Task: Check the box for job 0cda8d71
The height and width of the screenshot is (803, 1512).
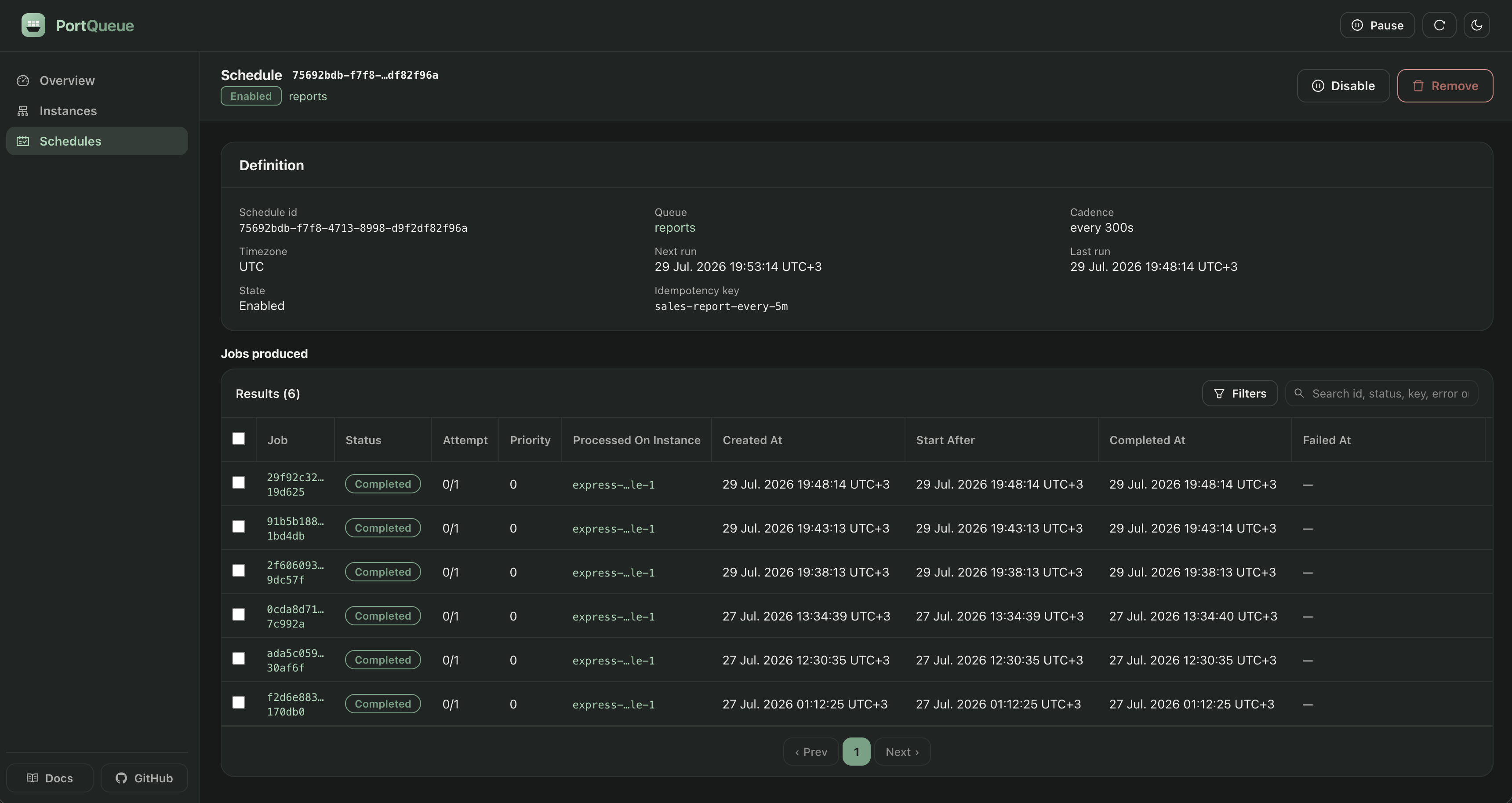Action: 238,615
